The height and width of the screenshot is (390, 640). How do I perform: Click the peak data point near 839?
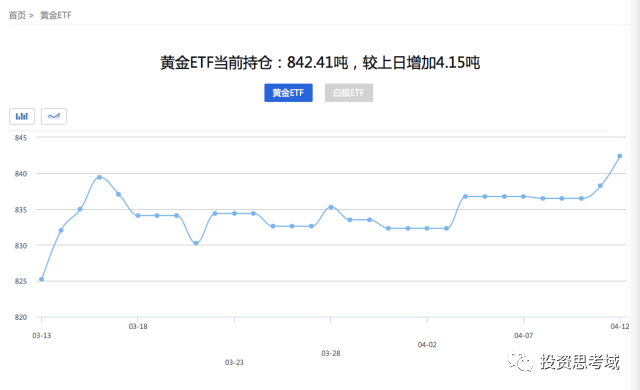point(99,177)
